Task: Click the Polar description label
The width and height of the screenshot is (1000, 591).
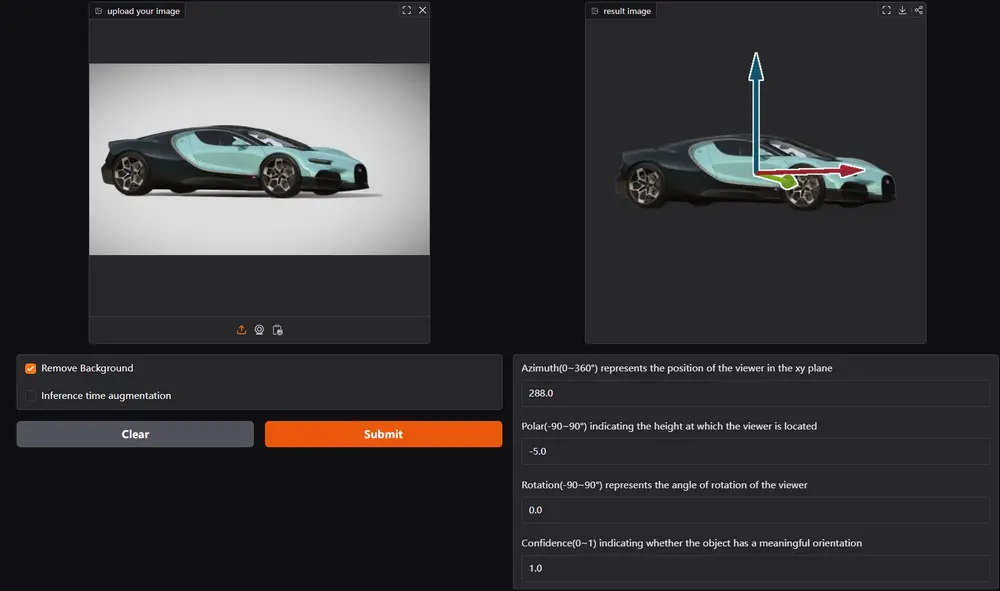Action: 669,426
